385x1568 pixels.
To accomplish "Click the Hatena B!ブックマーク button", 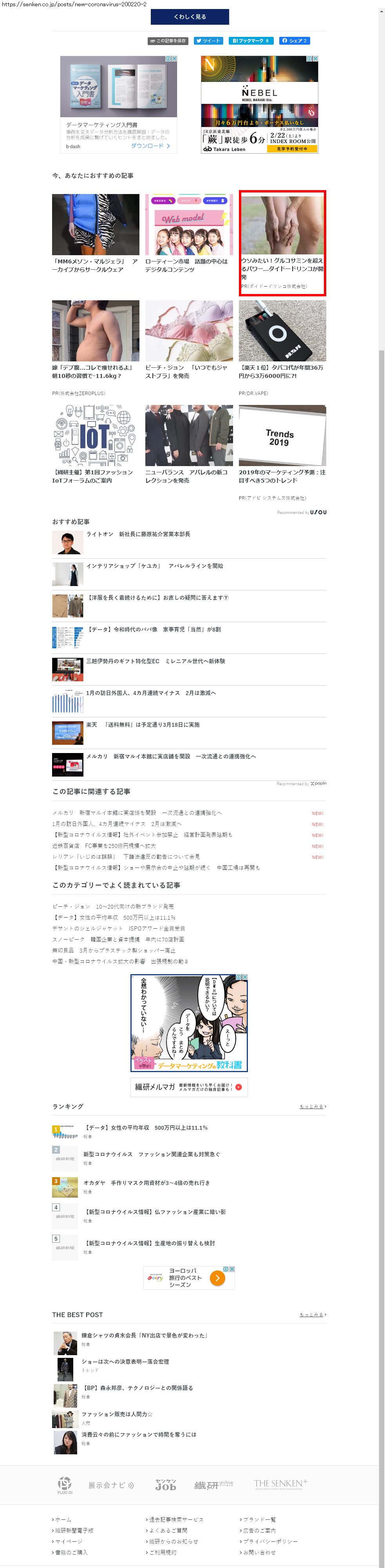I will point(250,41).
